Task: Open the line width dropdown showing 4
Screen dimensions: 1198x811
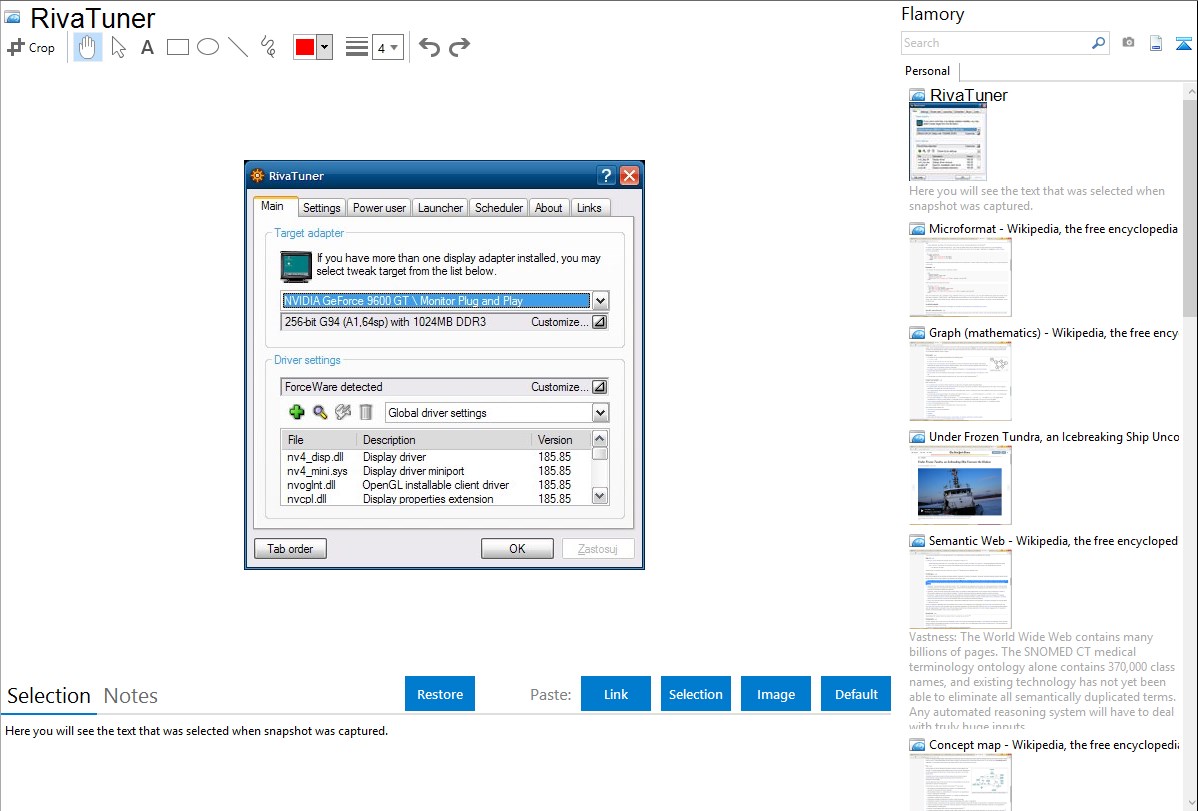Action: 388,47
